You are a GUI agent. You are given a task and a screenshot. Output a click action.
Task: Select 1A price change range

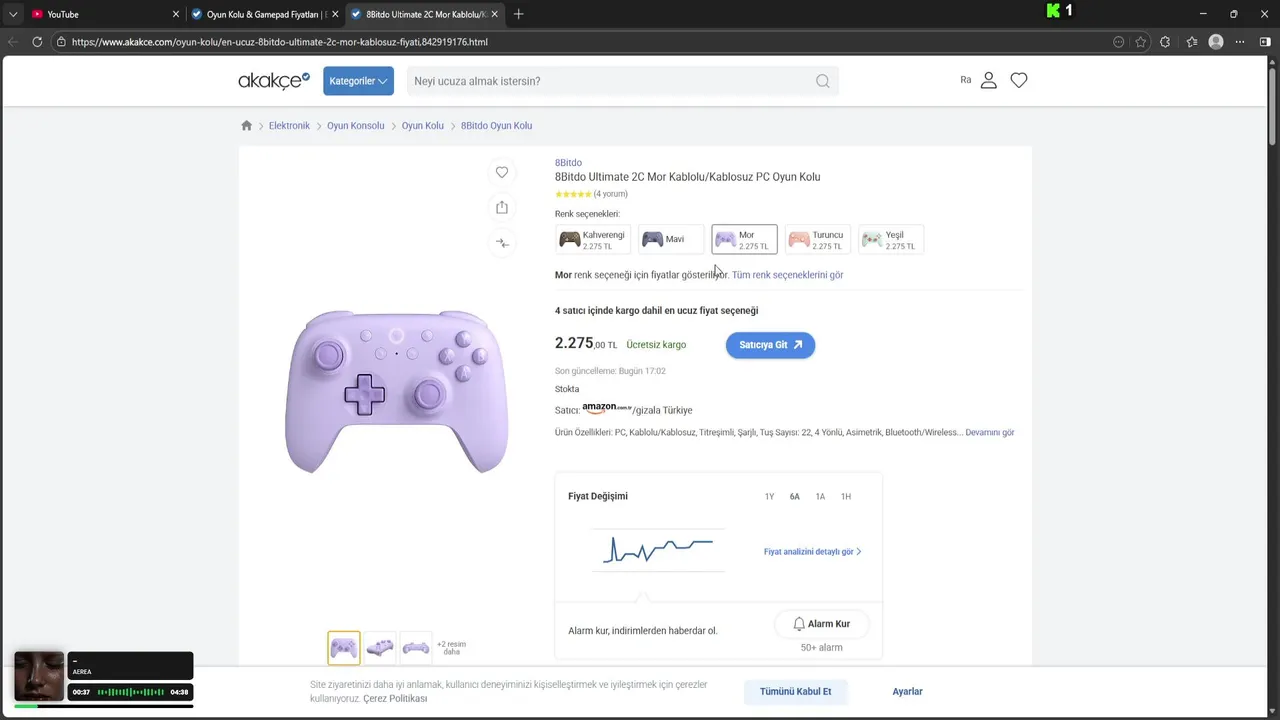[x=820, y=497]
